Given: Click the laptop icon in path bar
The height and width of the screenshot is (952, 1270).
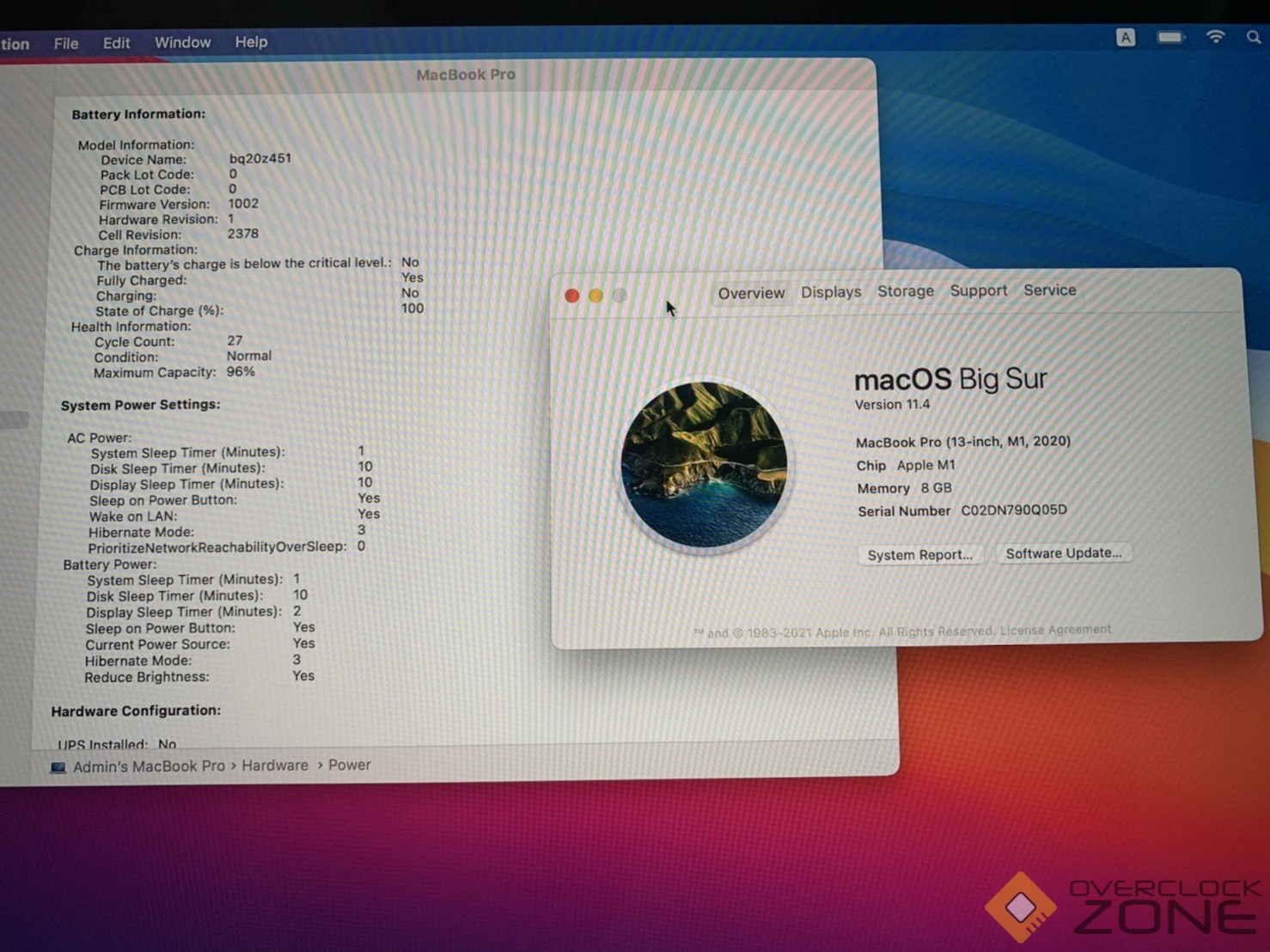Looking at the screenshot, I should tap(58, 767).
